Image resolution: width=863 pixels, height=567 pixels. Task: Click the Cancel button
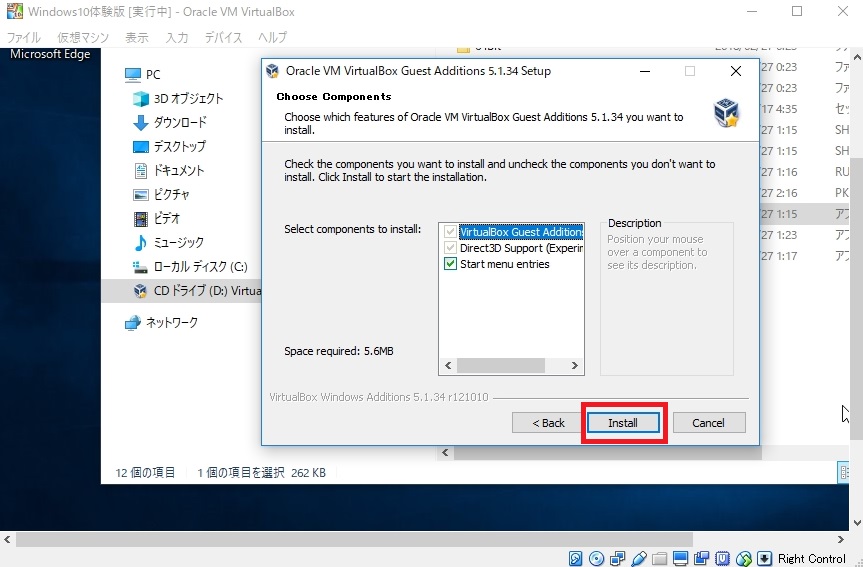[x=709, y=423]
